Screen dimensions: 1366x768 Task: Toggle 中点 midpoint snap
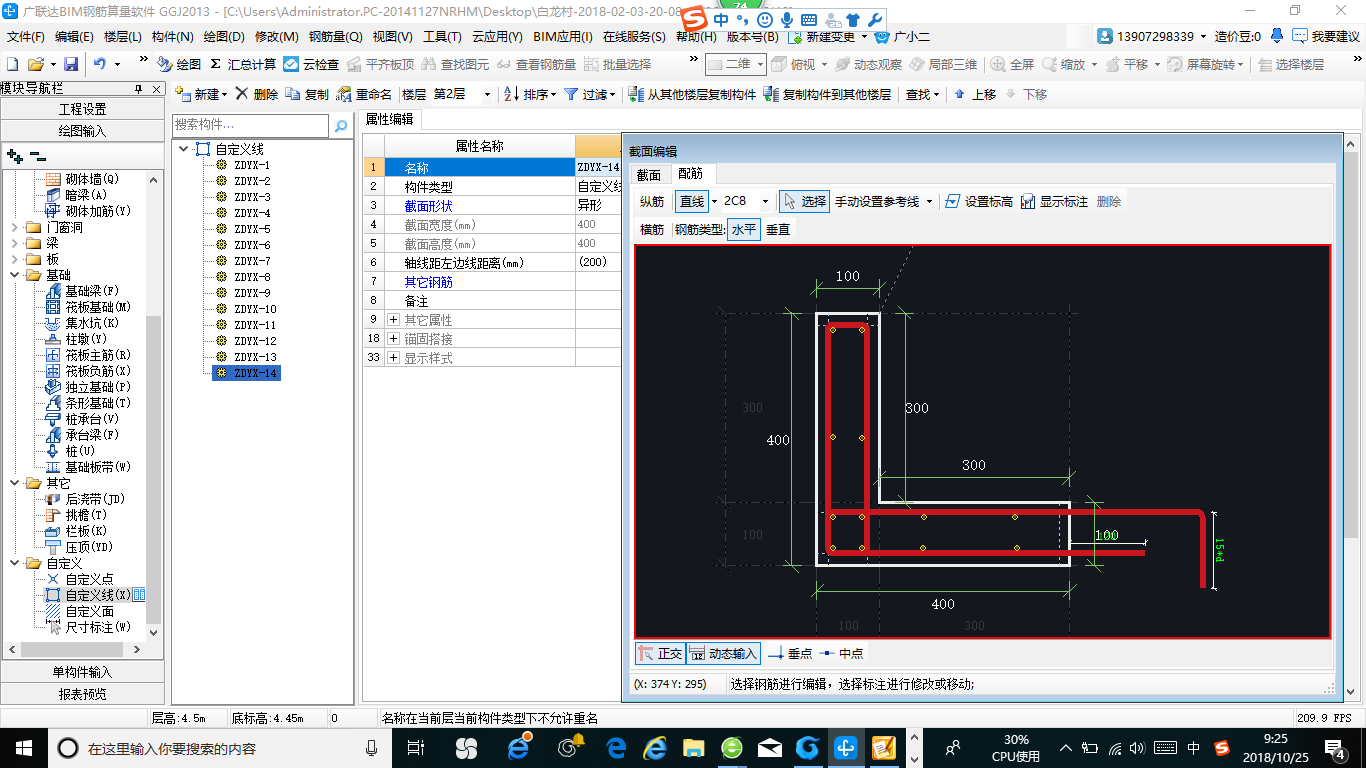click(841, 653)
